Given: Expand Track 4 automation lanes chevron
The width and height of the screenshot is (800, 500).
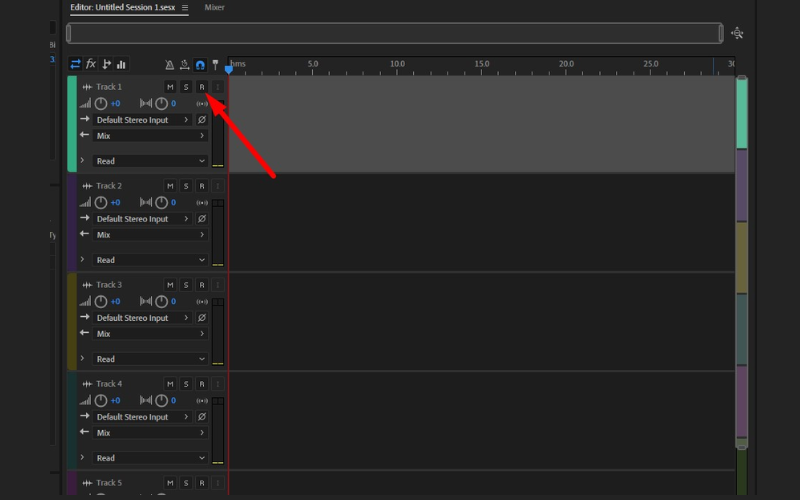Looking at the screenshot, I should (x=82, y=457).
